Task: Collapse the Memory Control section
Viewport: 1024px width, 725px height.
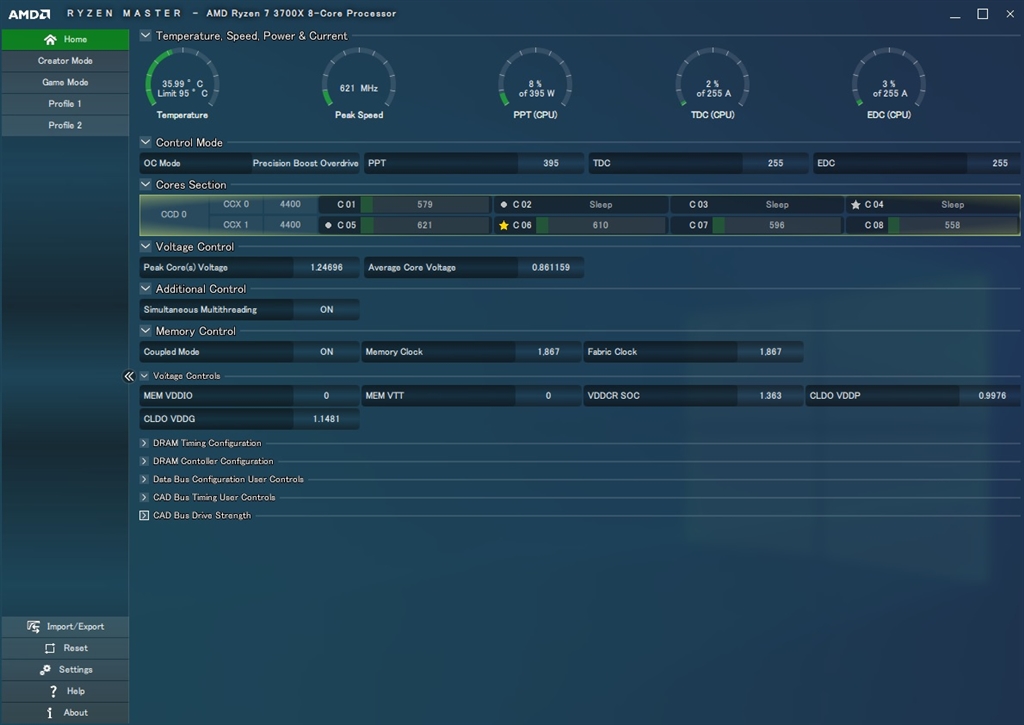Action: pos(145,330)
